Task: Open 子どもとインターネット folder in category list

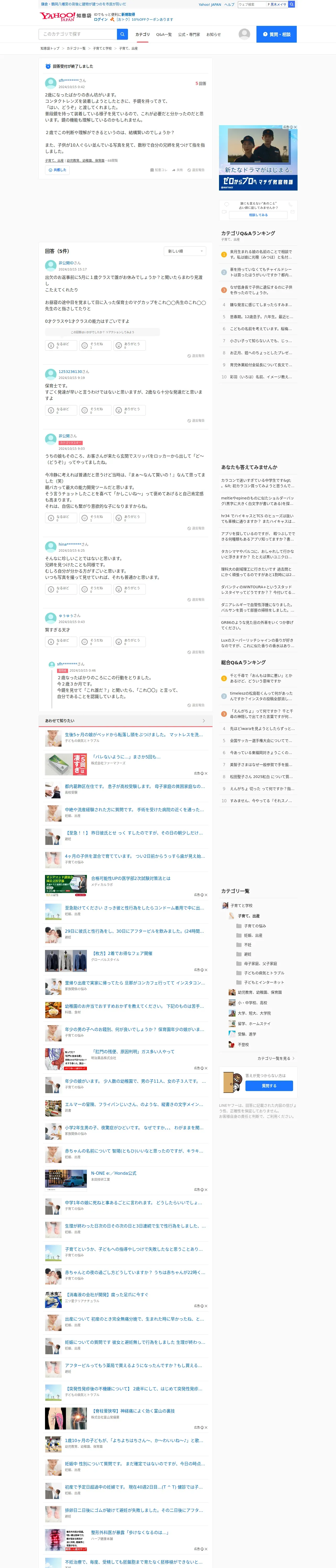Action: 260,982
